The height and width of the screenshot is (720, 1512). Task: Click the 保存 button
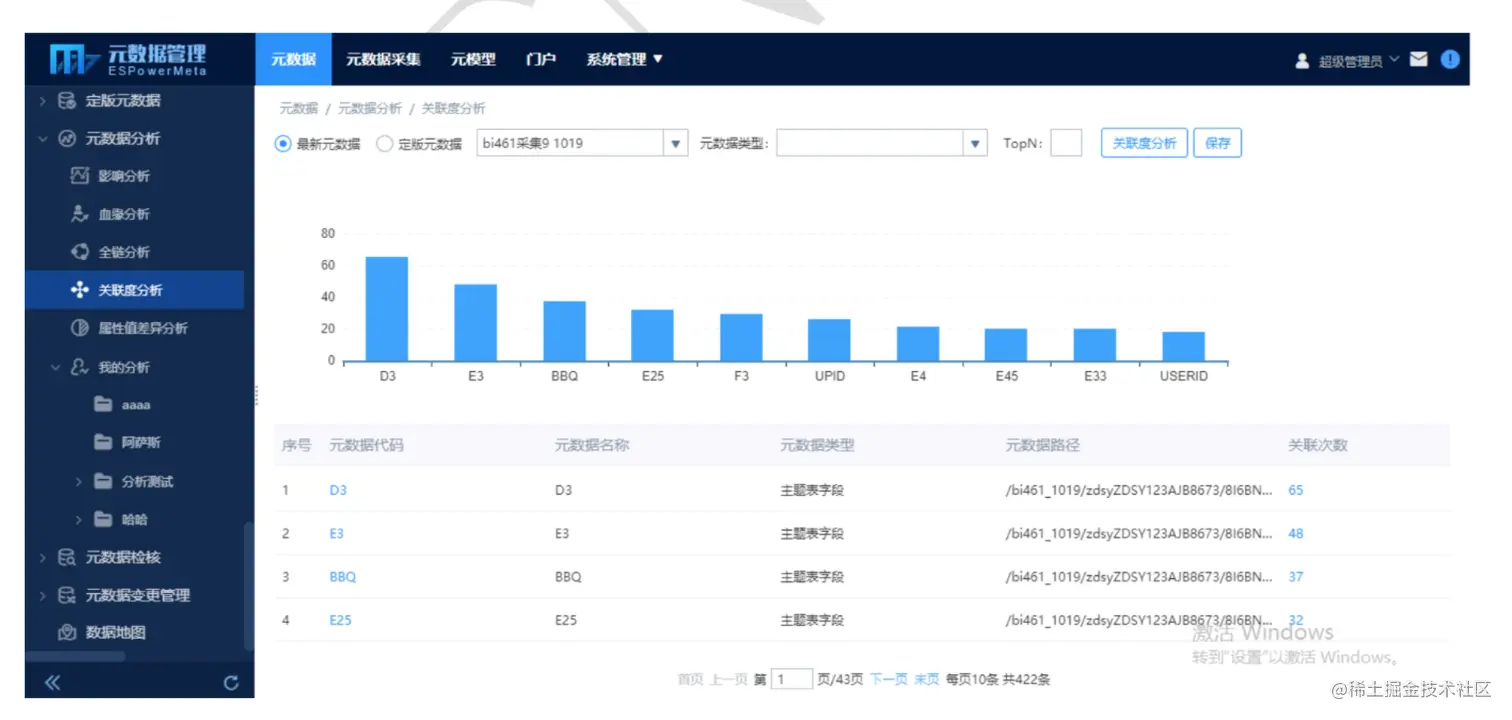pyautogui.click(x=1218, y=143)
